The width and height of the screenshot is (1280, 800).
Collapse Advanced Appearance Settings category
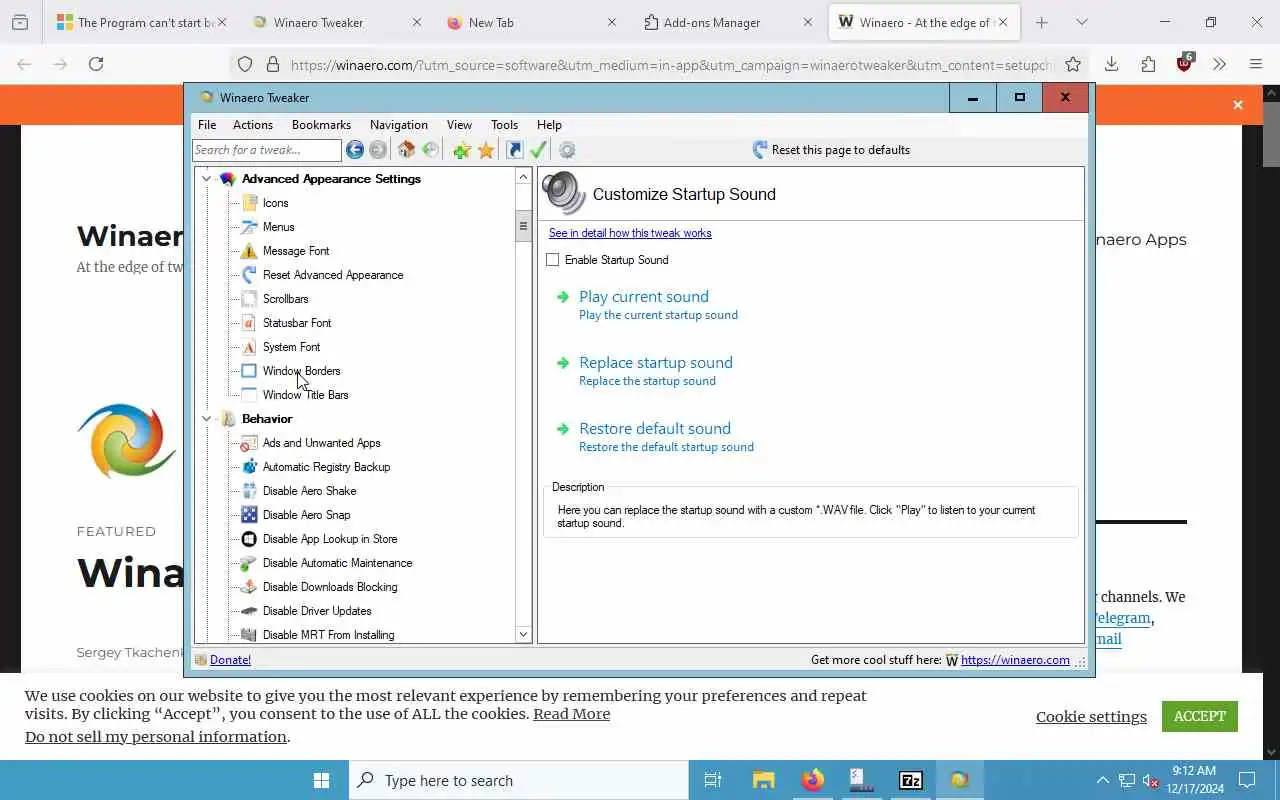(207, 179)
